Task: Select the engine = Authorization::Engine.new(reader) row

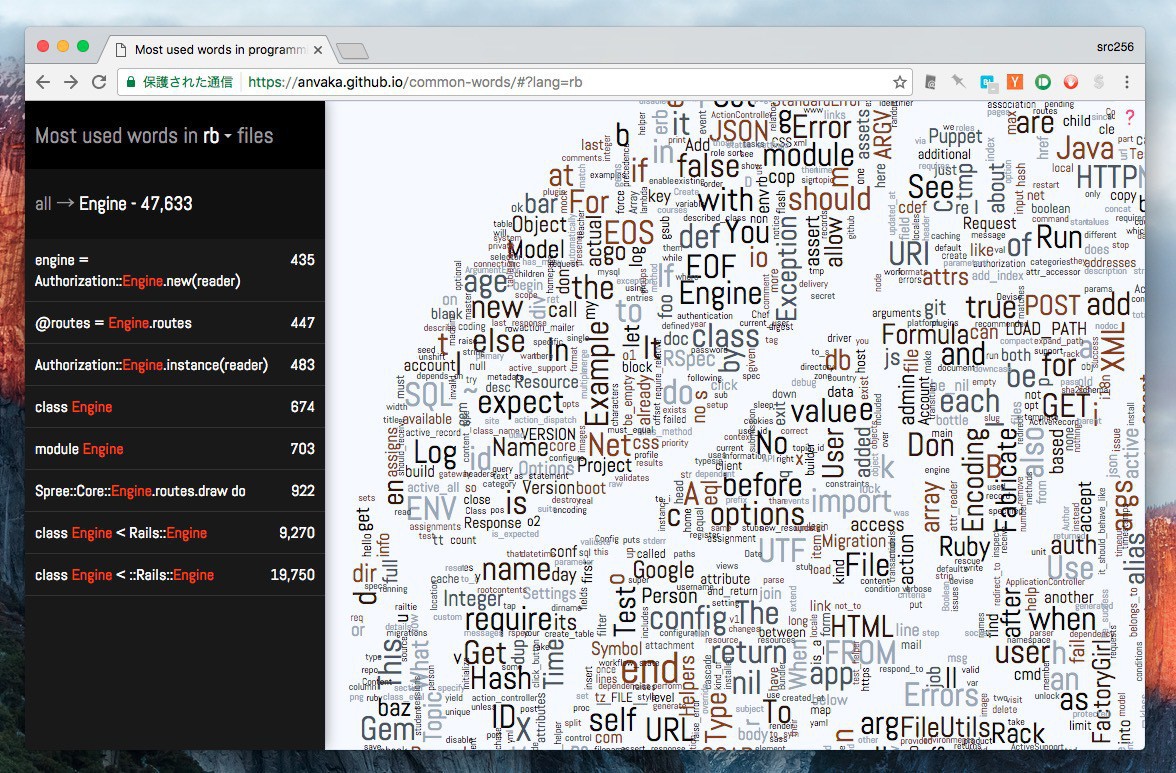Action: [x=175, y=271]
